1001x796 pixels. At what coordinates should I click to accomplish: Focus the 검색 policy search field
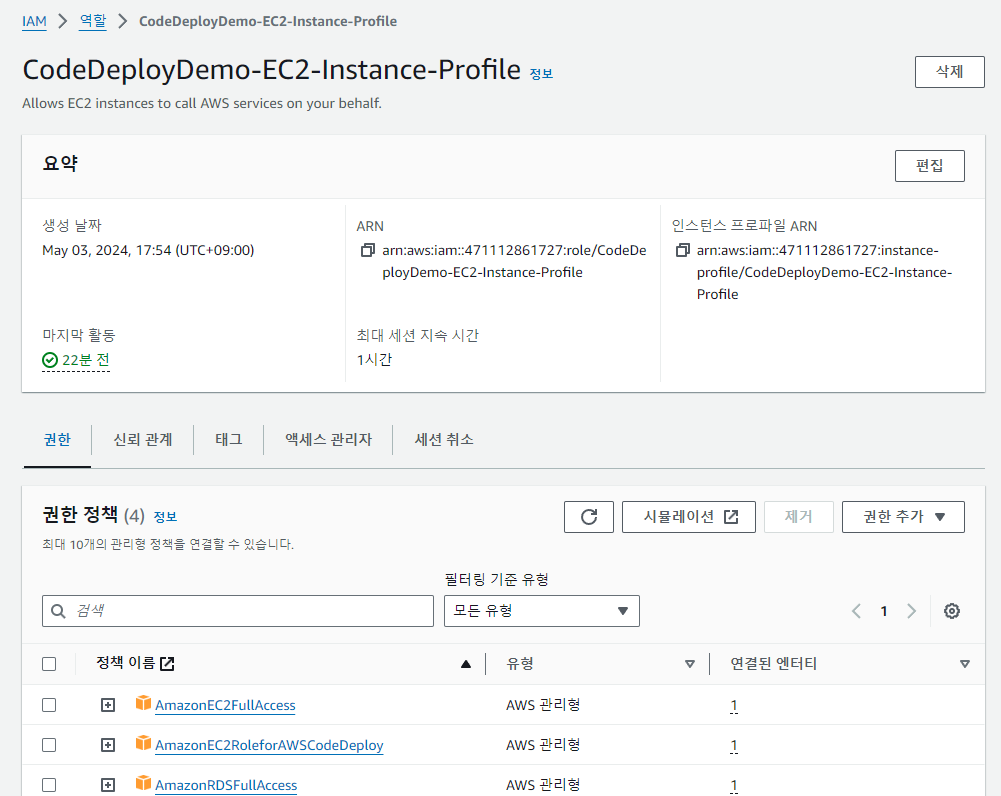click(237, 611)
